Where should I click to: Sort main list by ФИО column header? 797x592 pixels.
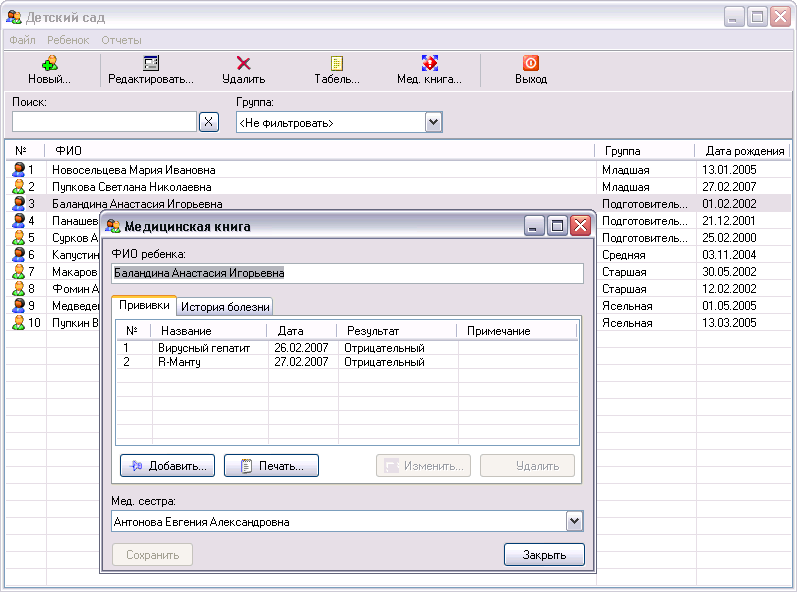(320, 151)
